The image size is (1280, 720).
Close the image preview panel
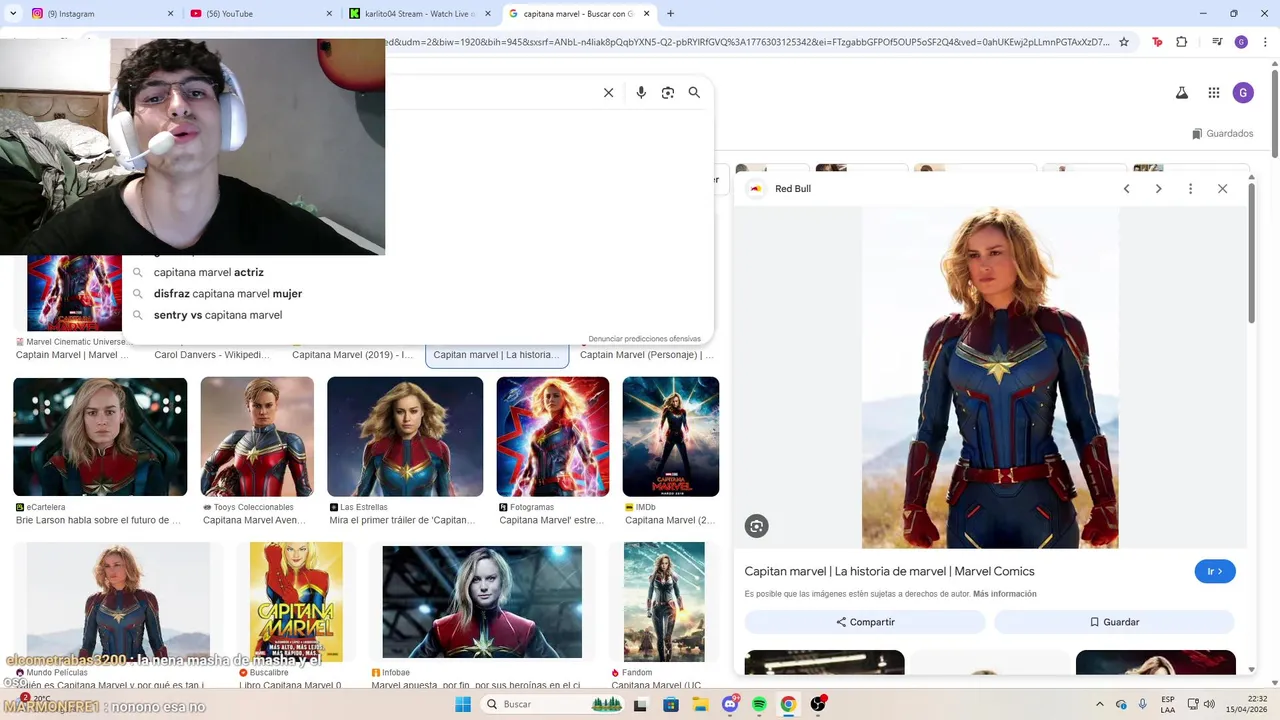1222,189
